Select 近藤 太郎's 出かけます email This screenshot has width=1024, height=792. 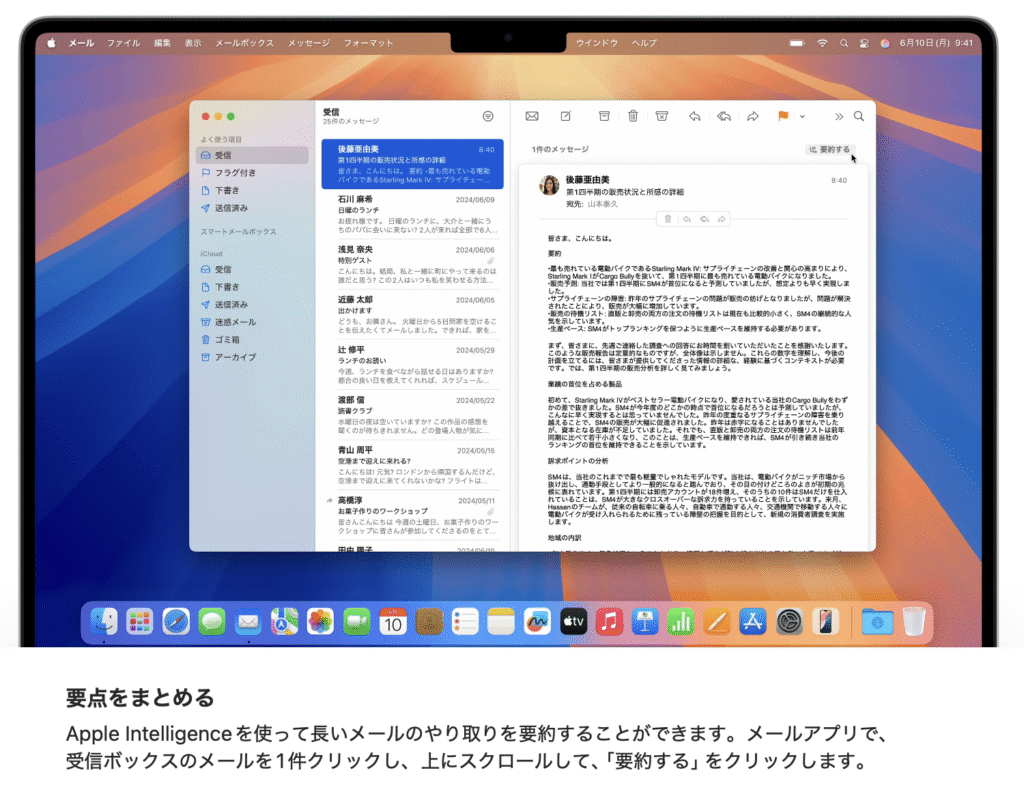pos(412,315)
